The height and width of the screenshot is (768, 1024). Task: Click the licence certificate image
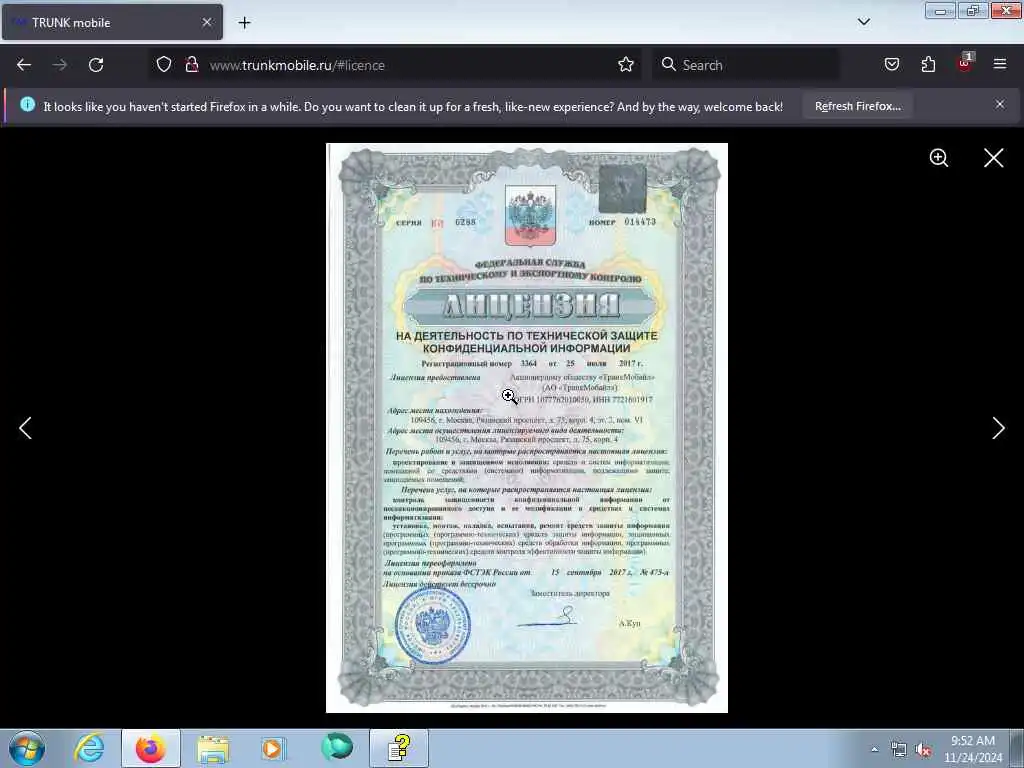(526, 428)
